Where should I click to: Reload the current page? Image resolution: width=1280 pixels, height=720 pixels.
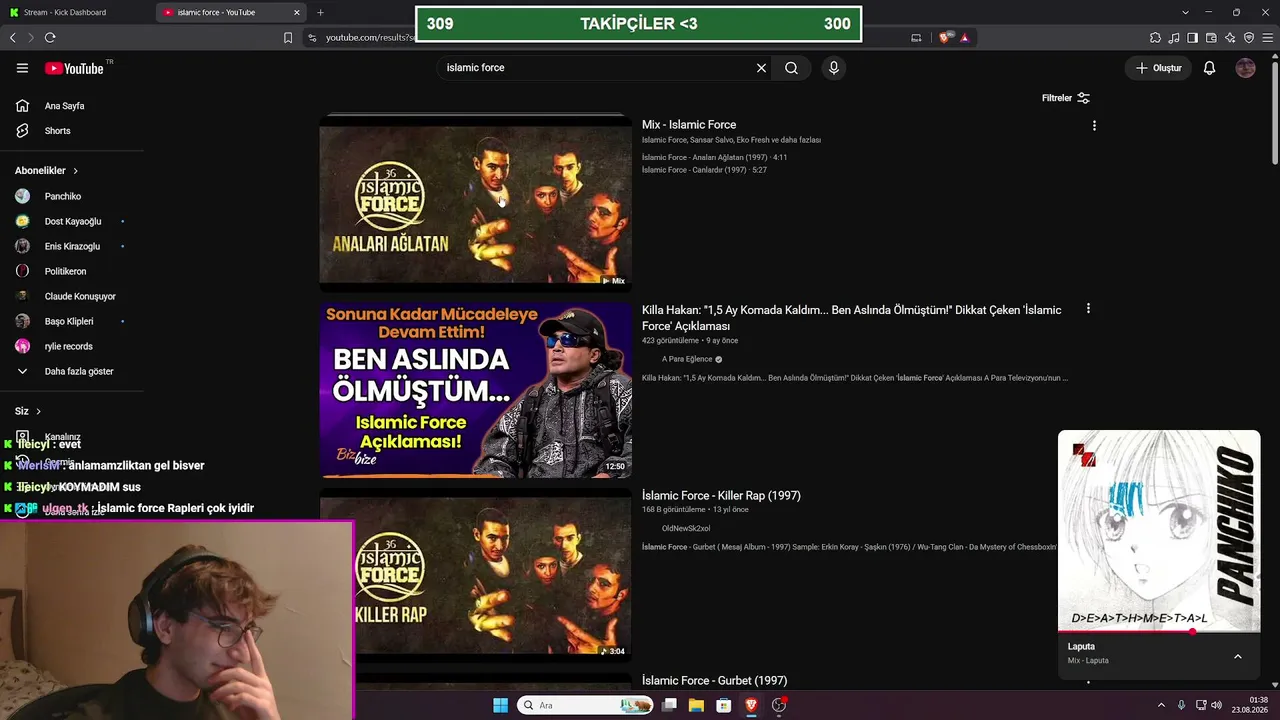[50, 38]
